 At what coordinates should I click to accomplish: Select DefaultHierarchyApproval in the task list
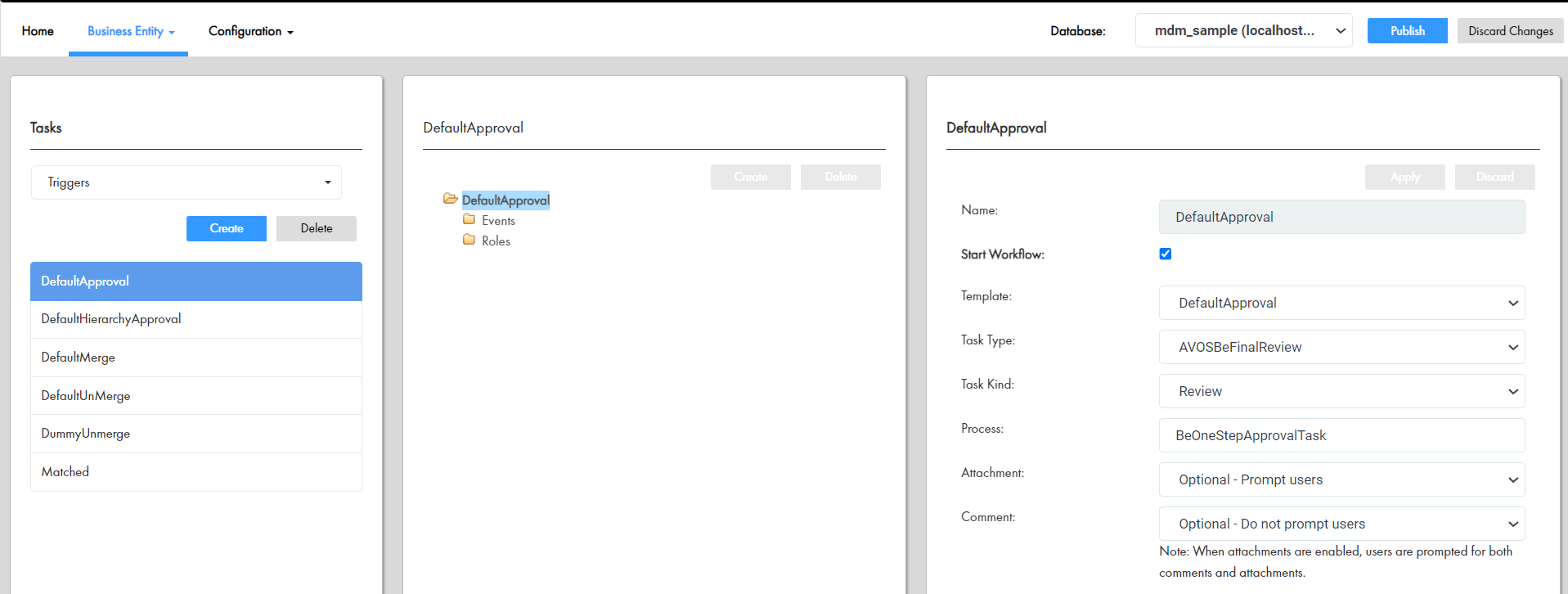[x=196, y=319]
